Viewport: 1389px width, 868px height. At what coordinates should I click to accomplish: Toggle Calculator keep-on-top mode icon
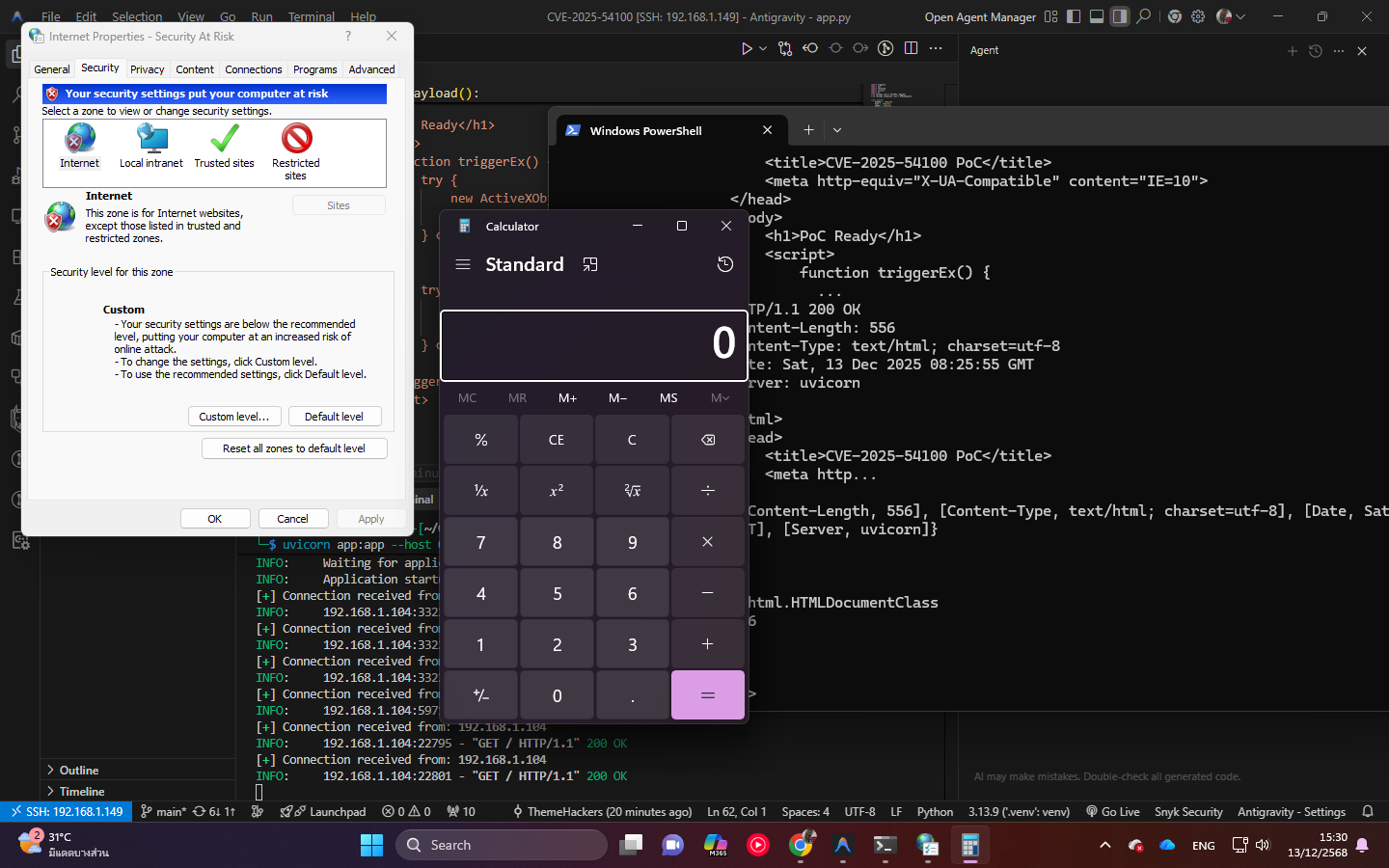pos(590,264)
